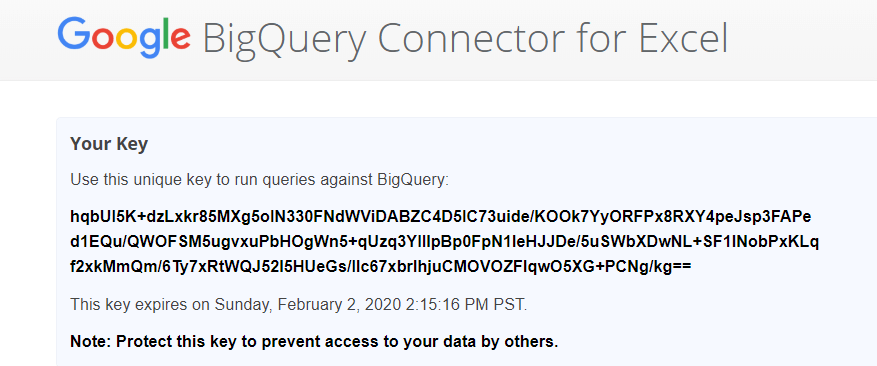
Task: Click the third key line ending in kg==
Action: pyautogui.click(x=381, y=267)
